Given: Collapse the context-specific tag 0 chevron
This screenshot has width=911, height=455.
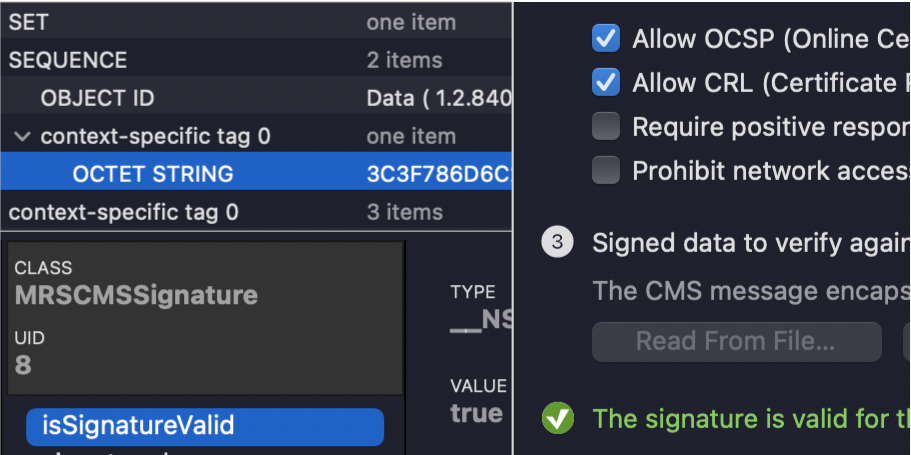Looking at the screenshot, I should click(23, 137).
